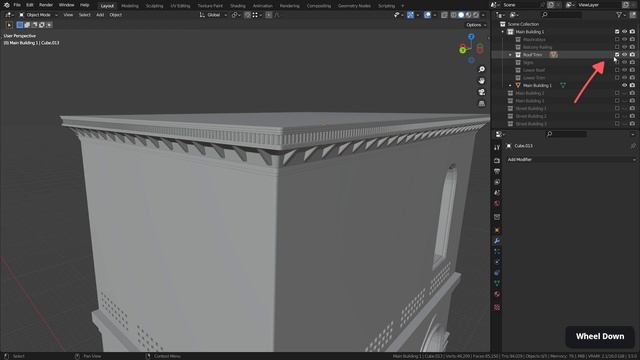
Task: Toggle the show overlays button
Action: (427, 15)
